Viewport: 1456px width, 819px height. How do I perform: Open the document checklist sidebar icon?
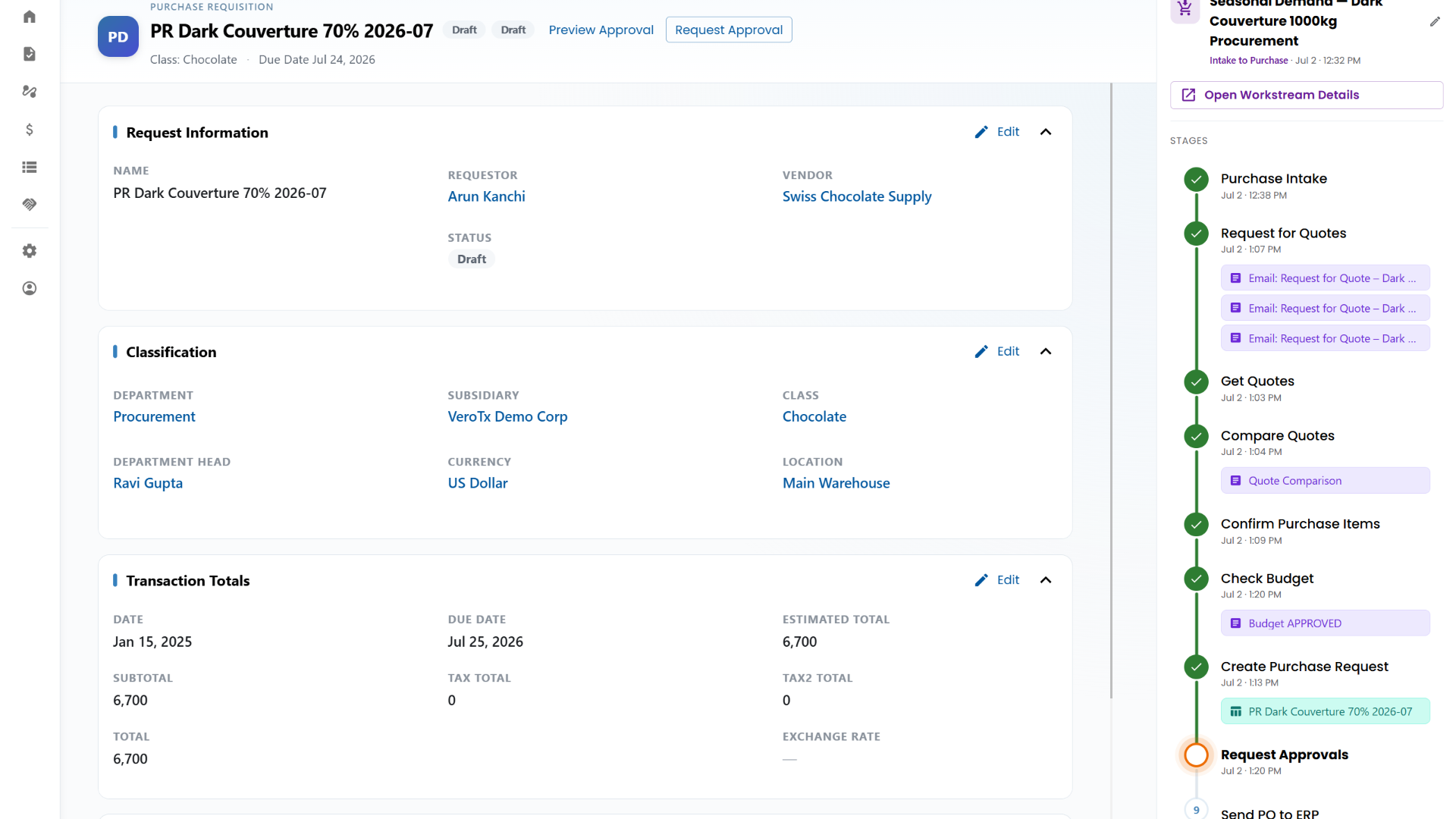pos(30,54)
